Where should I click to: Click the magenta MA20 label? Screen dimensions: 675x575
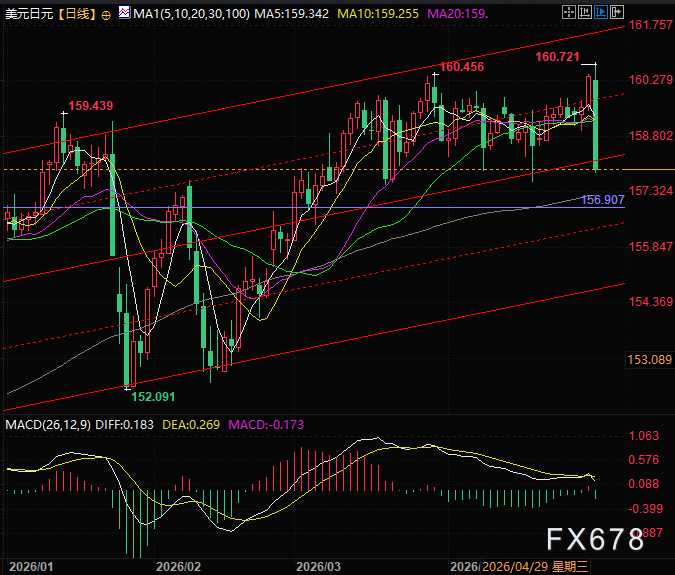coord(457,14)
